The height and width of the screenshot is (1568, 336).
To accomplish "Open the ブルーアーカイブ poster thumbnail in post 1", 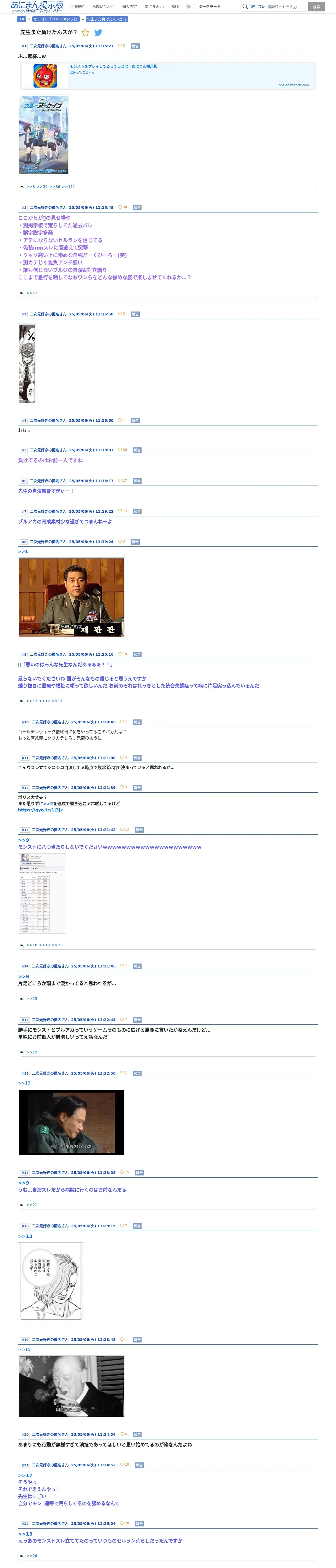I will (43, 135).
